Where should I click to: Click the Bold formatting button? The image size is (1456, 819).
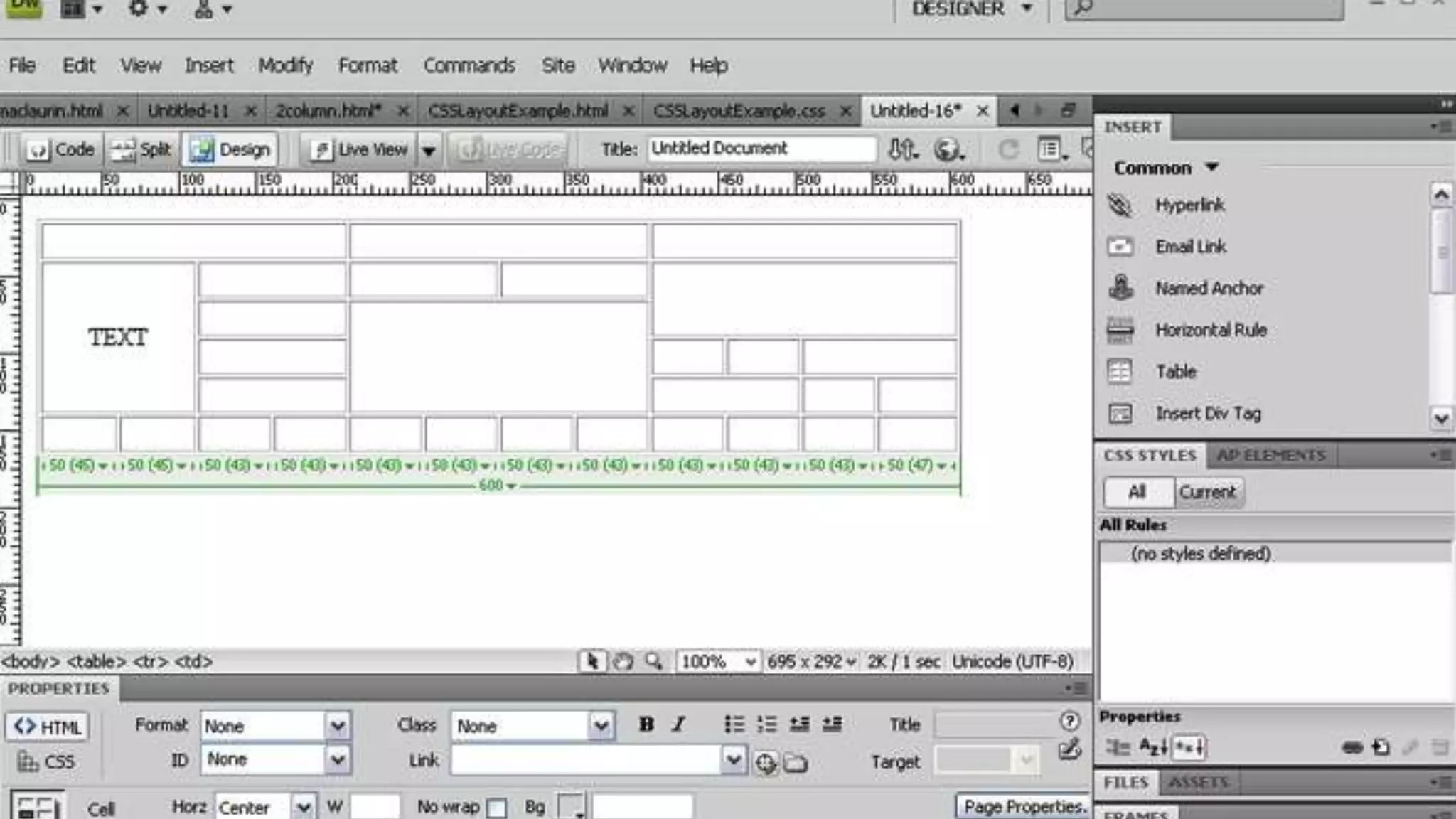(x=646, y=724)
